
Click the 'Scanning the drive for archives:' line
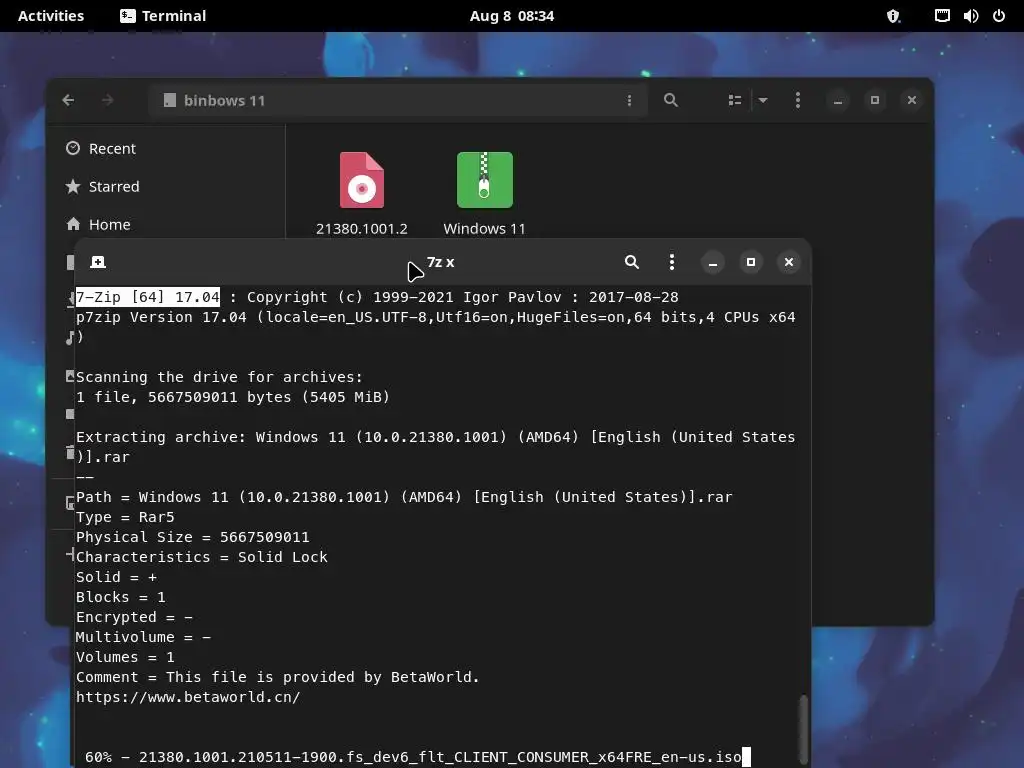(x=219, y=377)
